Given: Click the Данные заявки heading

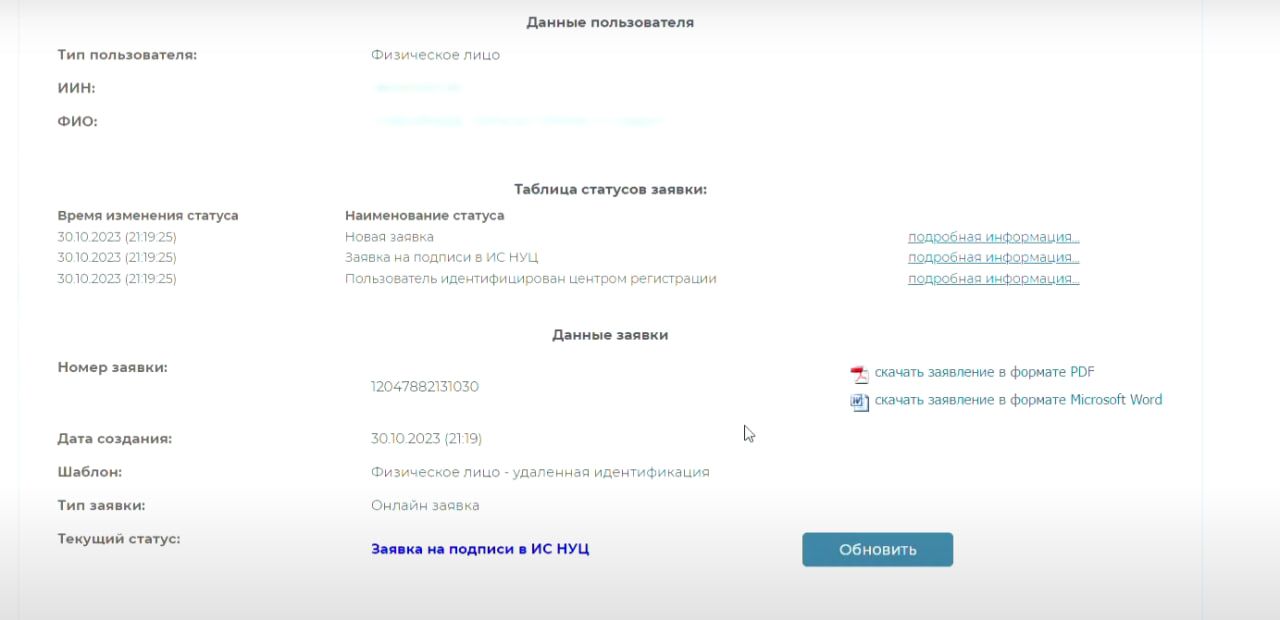Looking at the screenshot, I should tap(610, 335).
